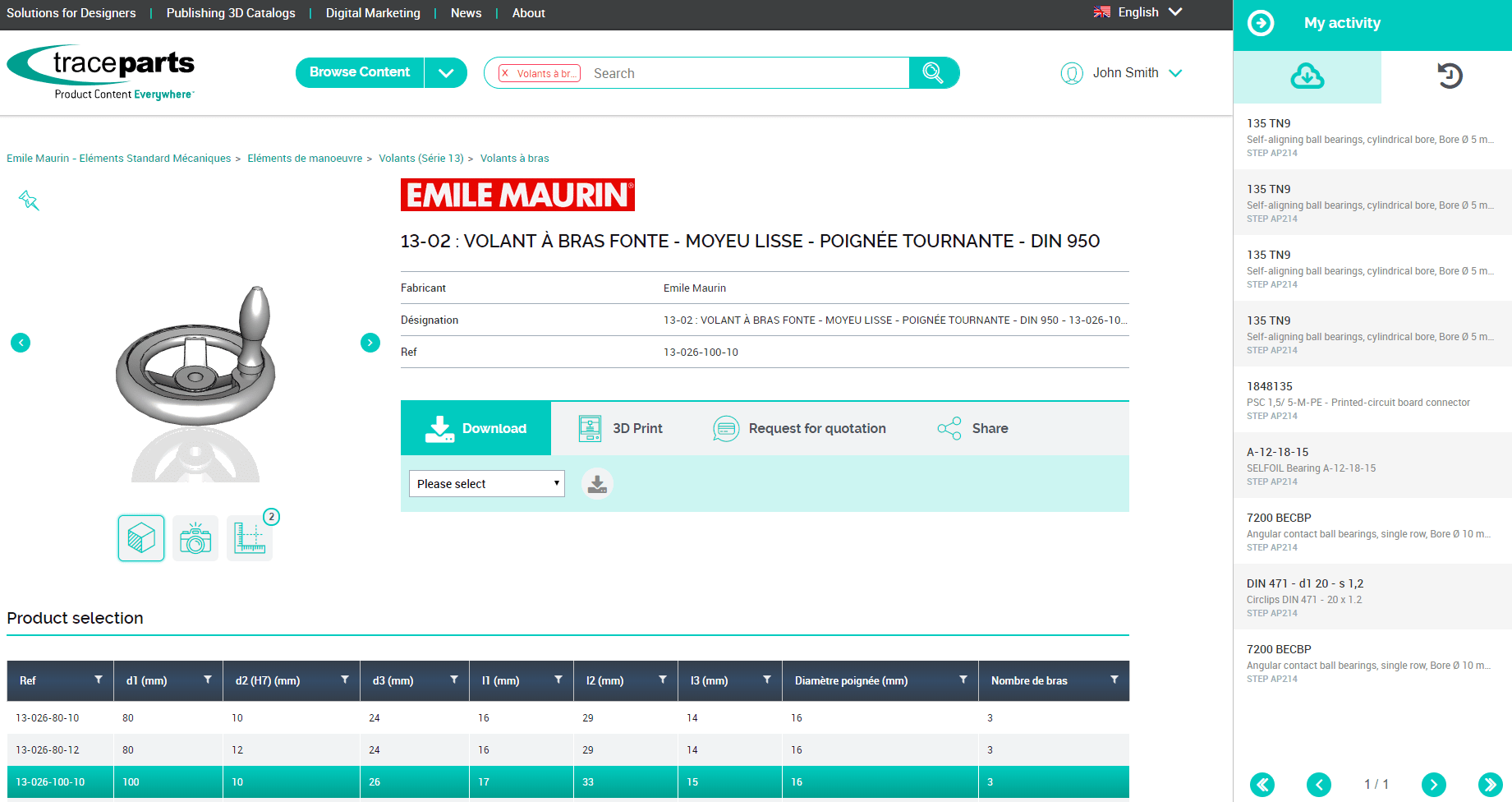Open Publishing 3D Catalogs menu
The height and width of the screenshot is (802, 1512).
tap(231, 13)
